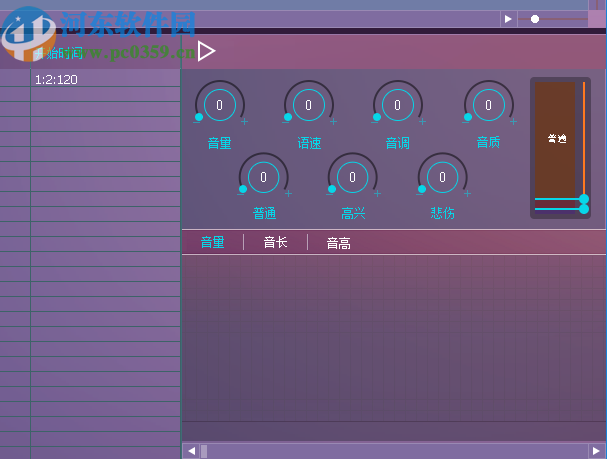Click plus sign next to 高兴 knob
The width and height of the screenshot is (607, 459).
click(x=377, y=194)
